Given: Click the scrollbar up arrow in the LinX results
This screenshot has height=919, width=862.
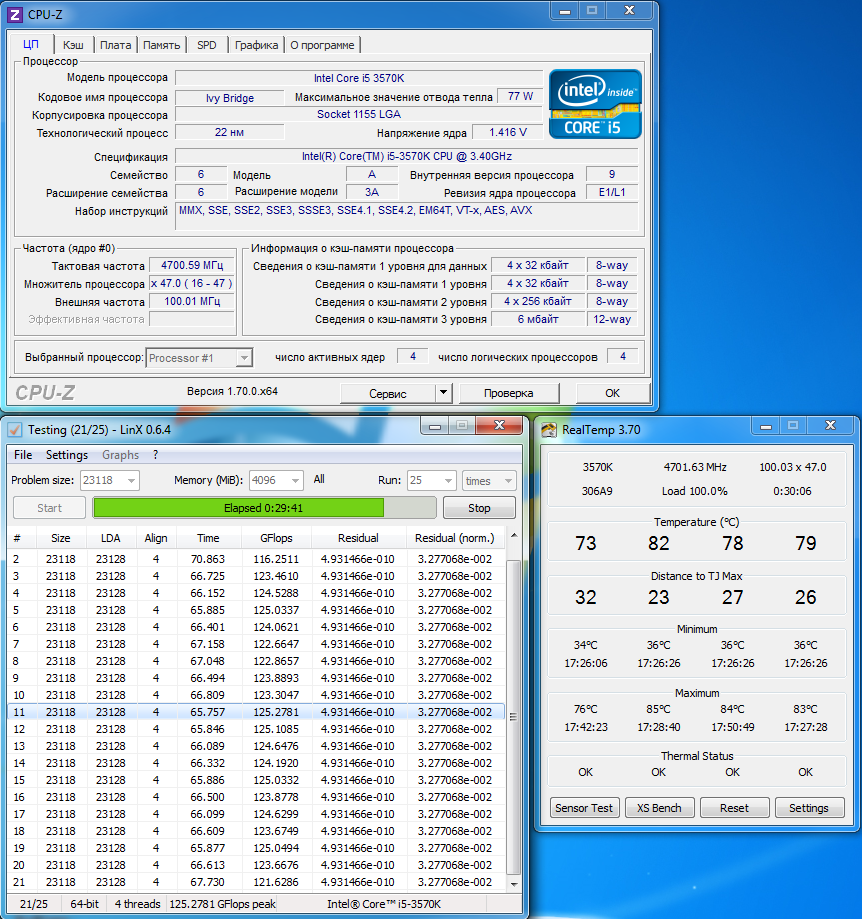Looking at the screenshot, I should (x=514, y=535).
